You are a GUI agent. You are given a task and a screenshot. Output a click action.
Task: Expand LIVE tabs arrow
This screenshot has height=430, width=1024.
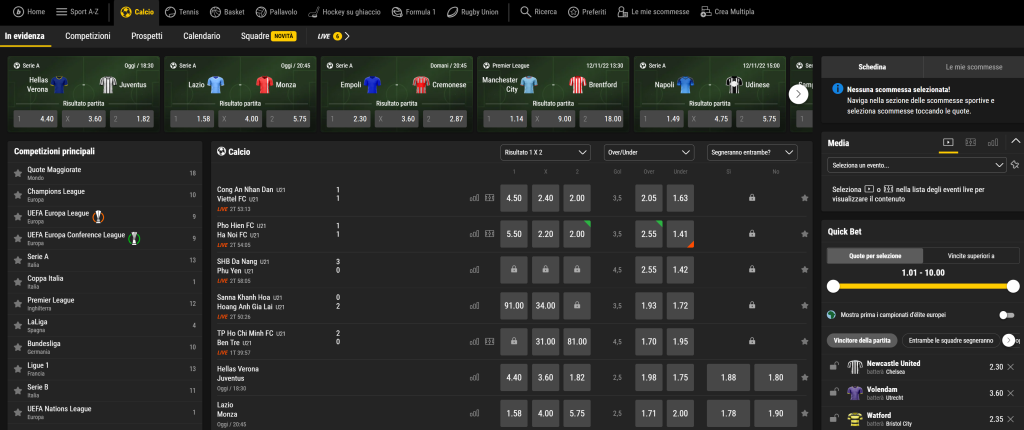coord(347,36)
